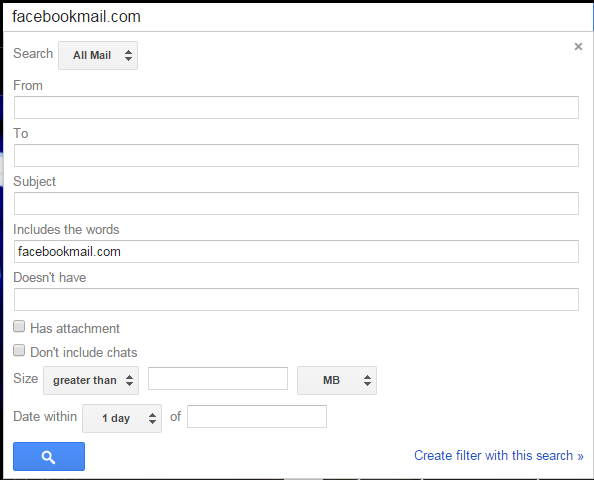This screenshot has width=594, height=480.
Task: Focus the From input field
Action: (296, 108)
